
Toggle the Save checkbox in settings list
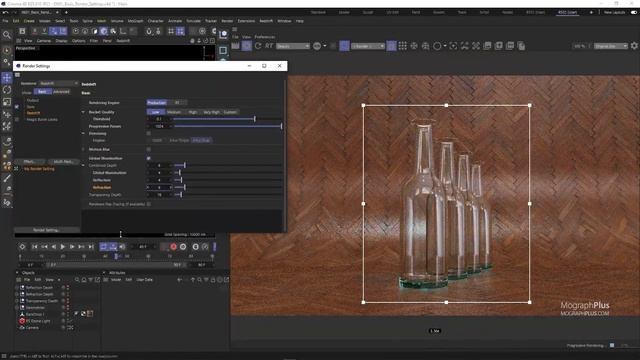tap(17, 107)
